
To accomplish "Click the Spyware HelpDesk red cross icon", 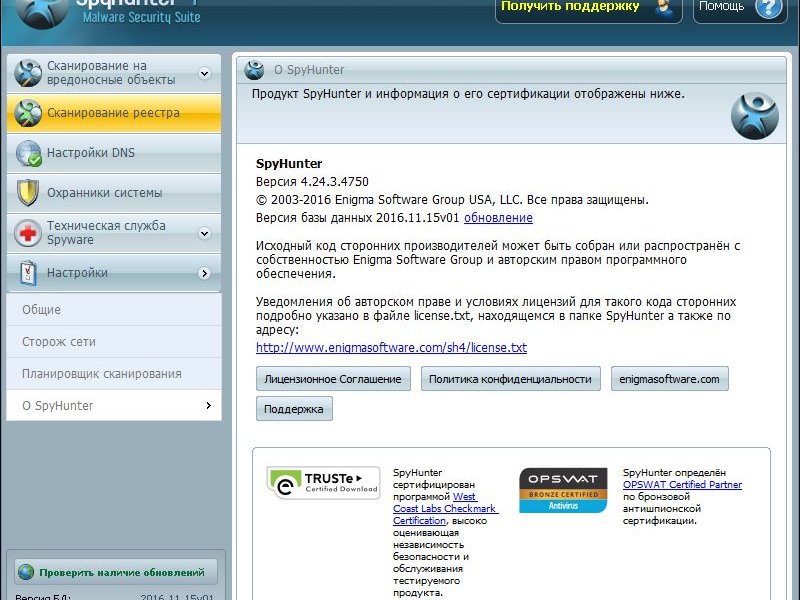I will point(28,233).
